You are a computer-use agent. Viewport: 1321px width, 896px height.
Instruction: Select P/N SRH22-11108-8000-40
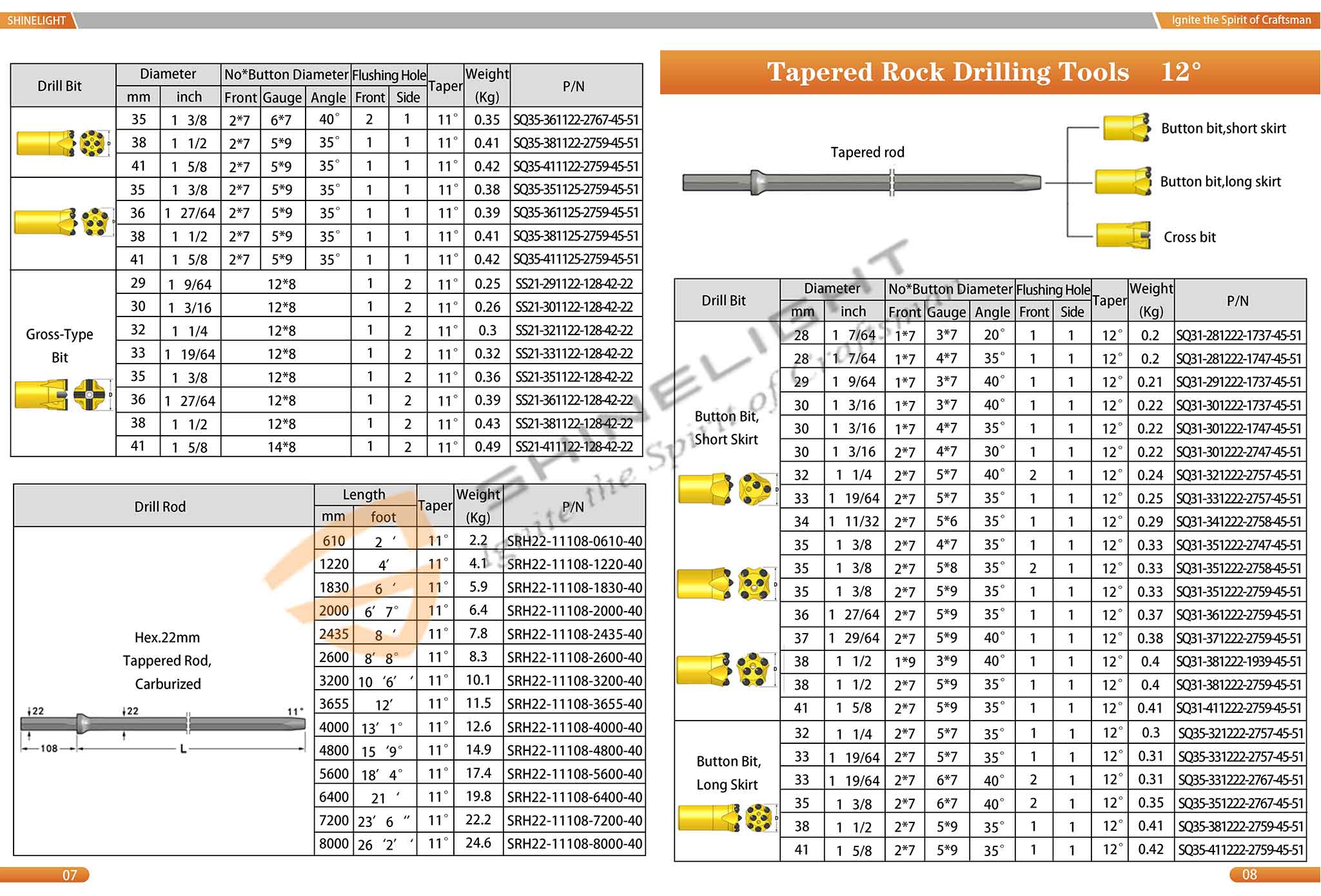click(x=574, y=844)
